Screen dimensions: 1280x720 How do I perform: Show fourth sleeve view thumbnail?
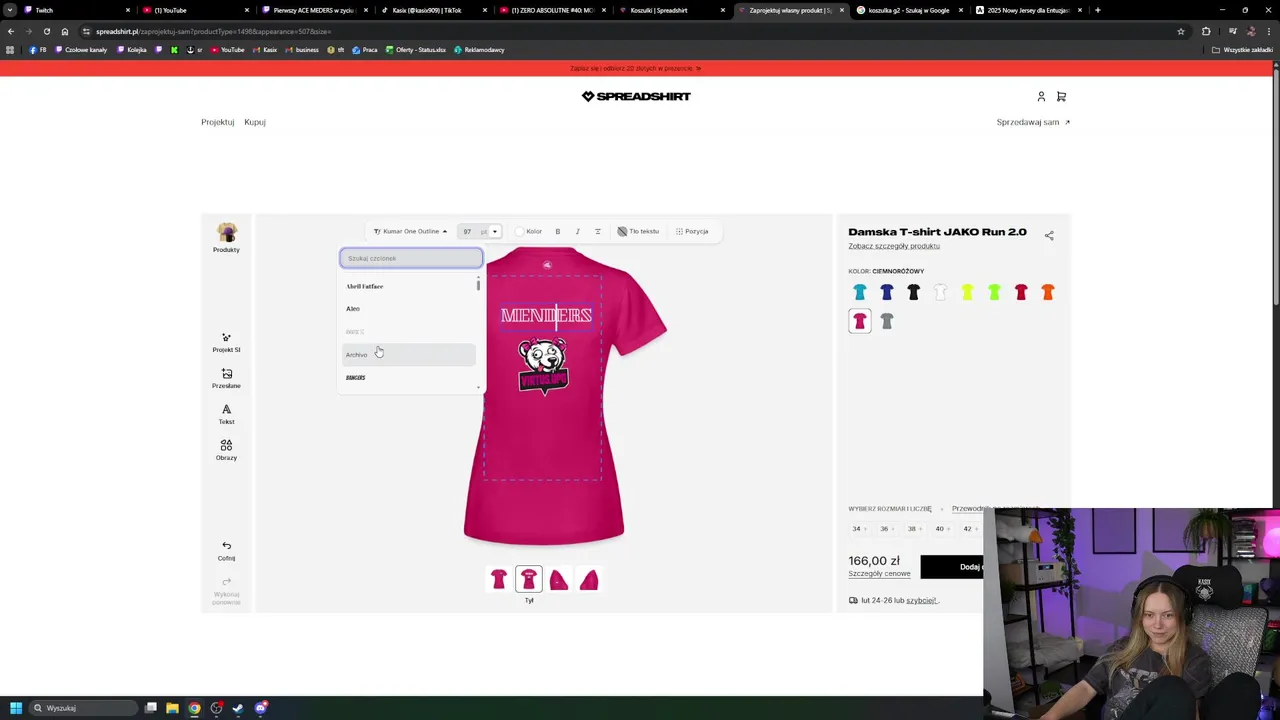click(x=589, y=579)
